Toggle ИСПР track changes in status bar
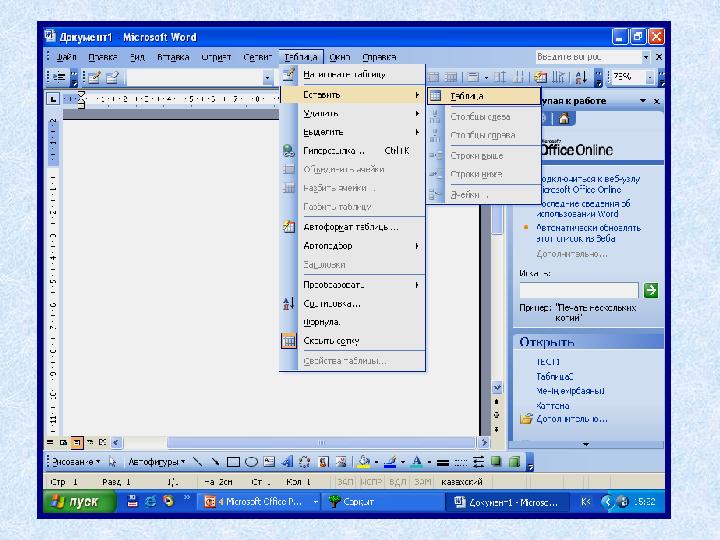The image size is (720, 540). pos(371,482)
